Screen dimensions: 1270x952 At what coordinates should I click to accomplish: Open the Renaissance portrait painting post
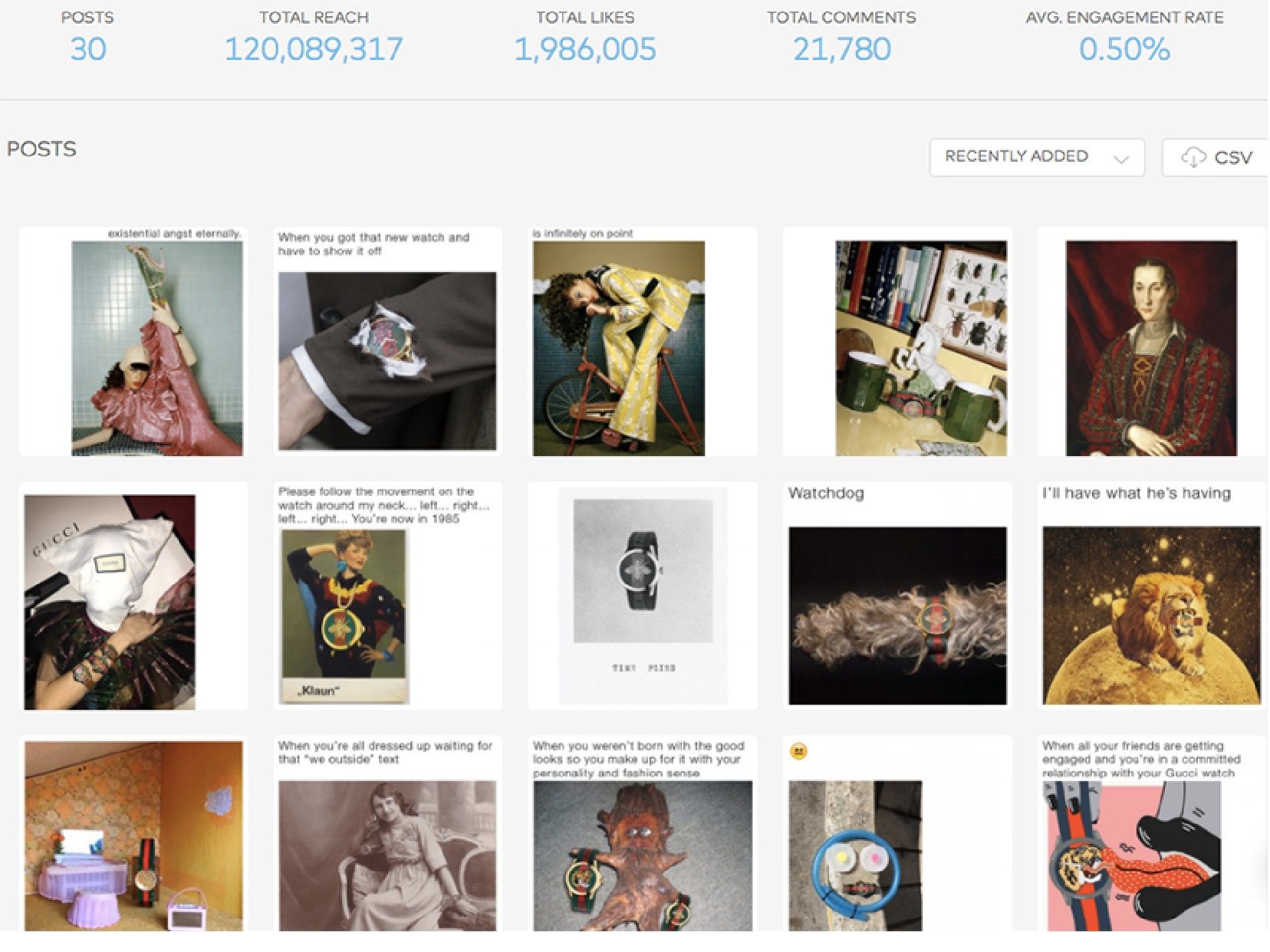coord(1152,342)
